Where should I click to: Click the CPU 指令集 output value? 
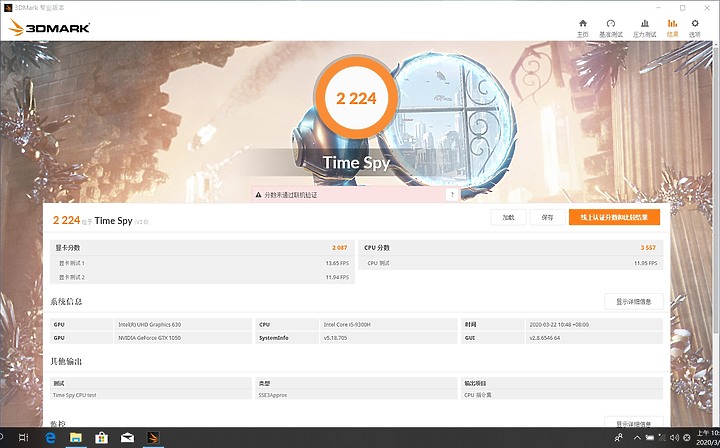pyautogui.click(x=478, y=395)
